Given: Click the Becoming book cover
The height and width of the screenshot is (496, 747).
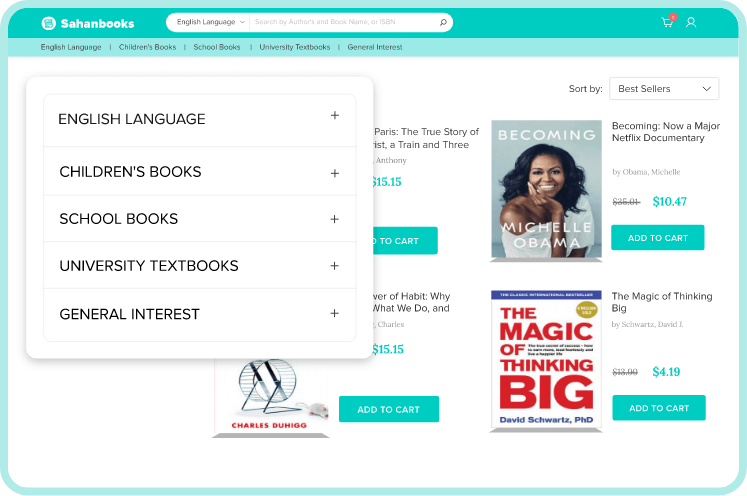Looking at the screenshot, I should [546, 189].
